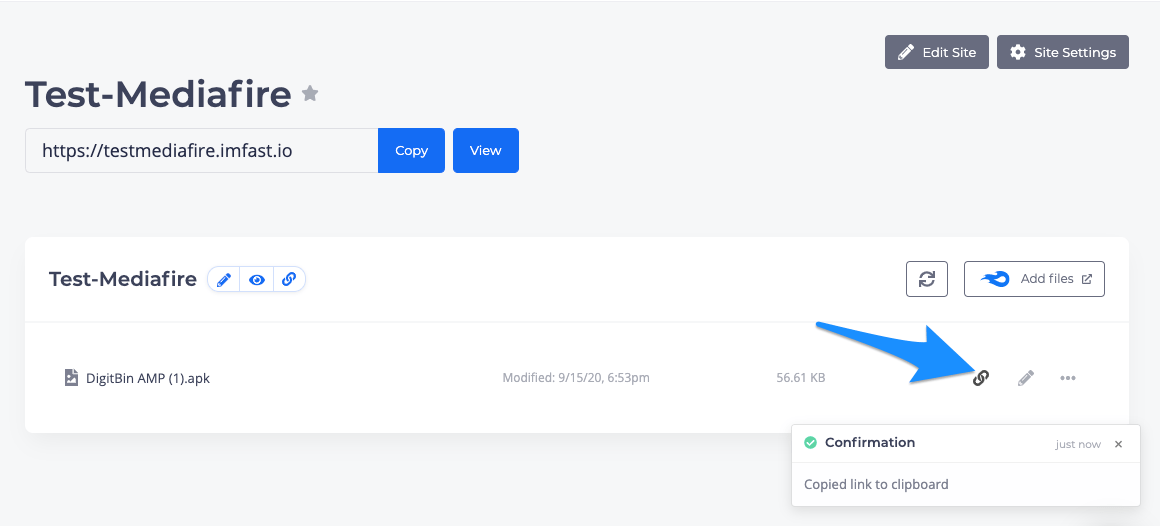Copy link for DigitBin AMP (1).apk file

tap(980, 378)
